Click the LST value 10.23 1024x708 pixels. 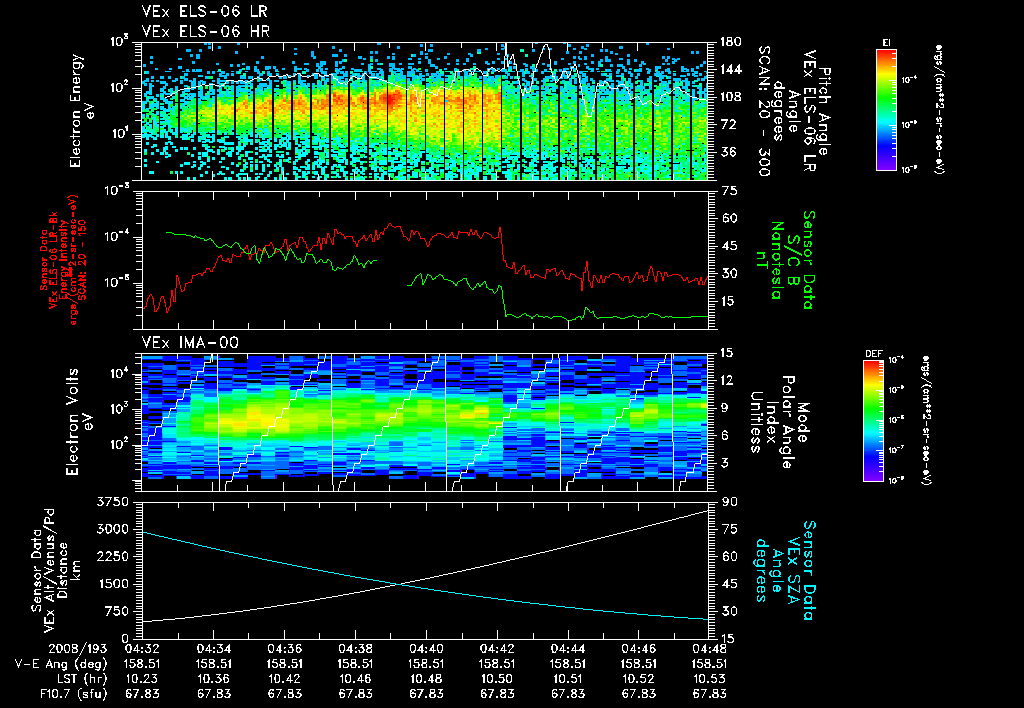pyautogui.click(x=142, y=679)
